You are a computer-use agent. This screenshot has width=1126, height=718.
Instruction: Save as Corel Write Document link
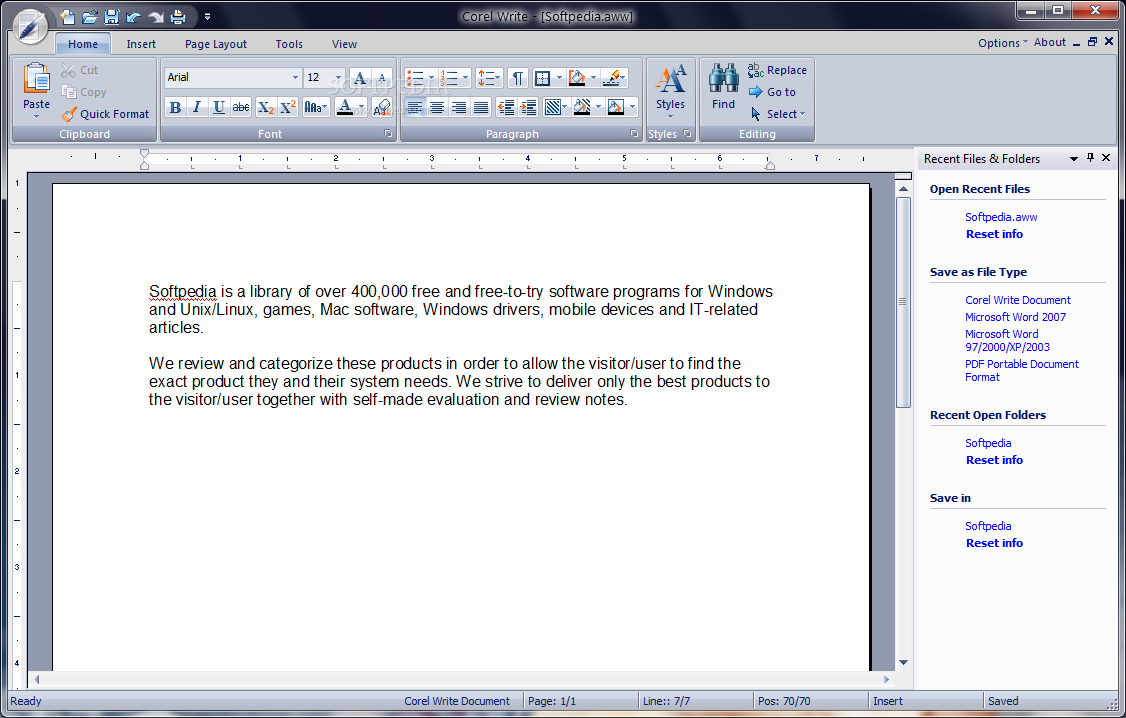pos(1018,300)
